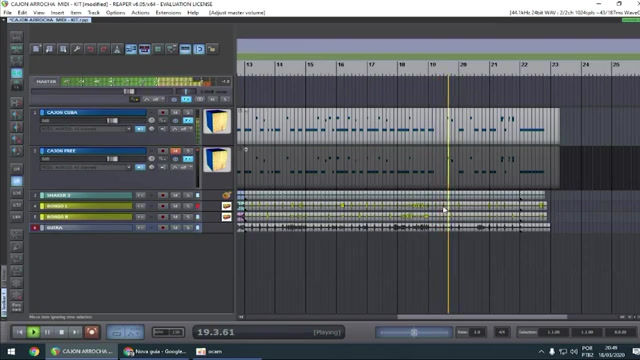This screenshot has height=360, width=640.
Task: Click the envelope move toolbar icon
Action: click(171, 49)
